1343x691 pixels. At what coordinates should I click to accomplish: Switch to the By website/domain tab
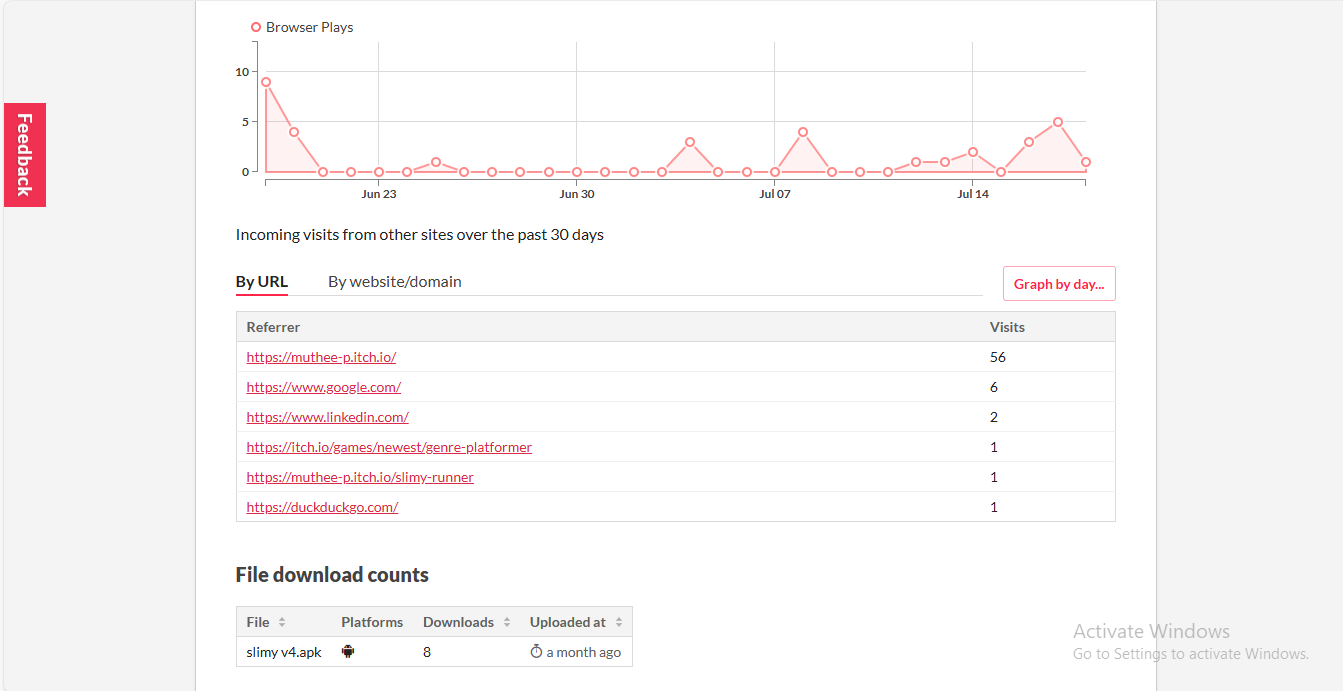395,282
